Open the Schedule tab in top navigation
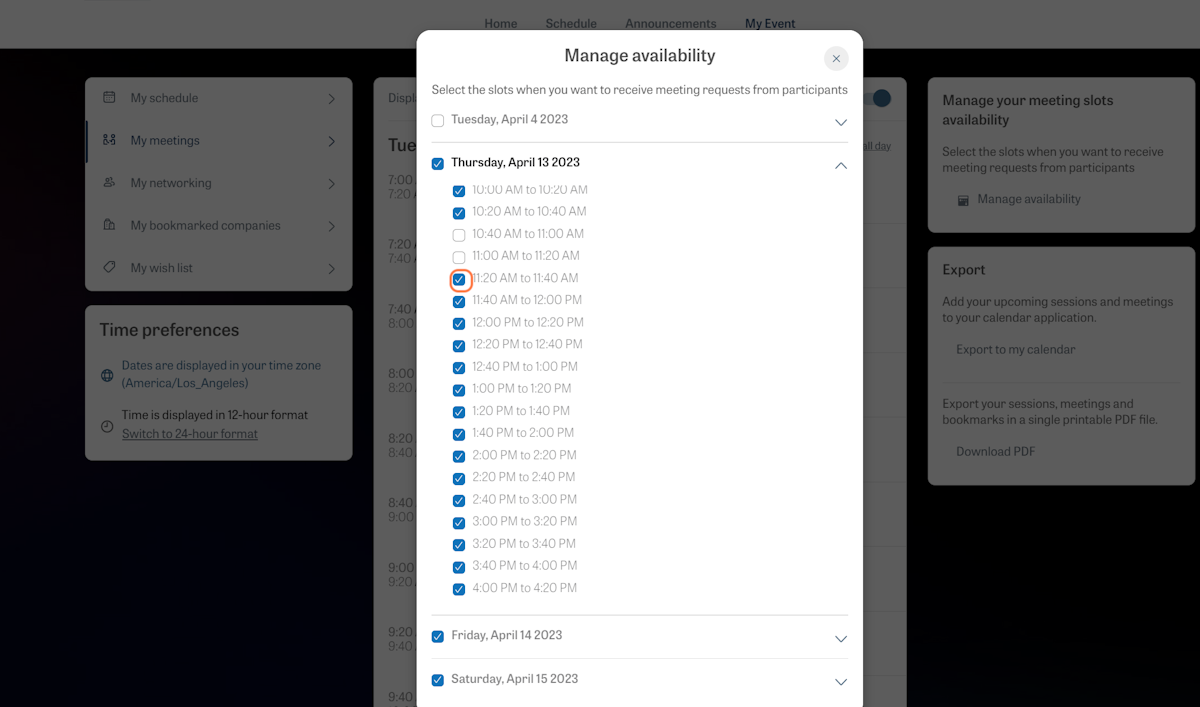The width and height of the screenshot is (1200, 707). [x=571, y=24]
